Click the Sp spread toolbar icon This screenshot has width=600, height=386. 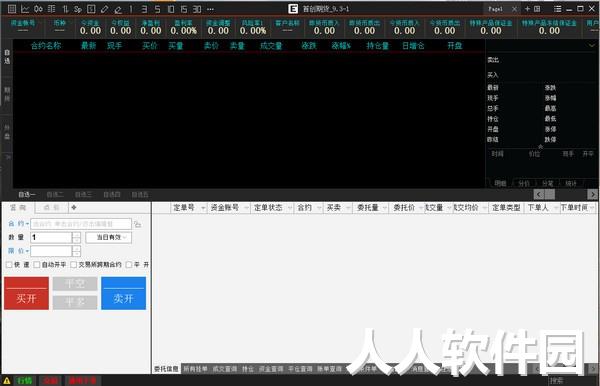point(78,9)
